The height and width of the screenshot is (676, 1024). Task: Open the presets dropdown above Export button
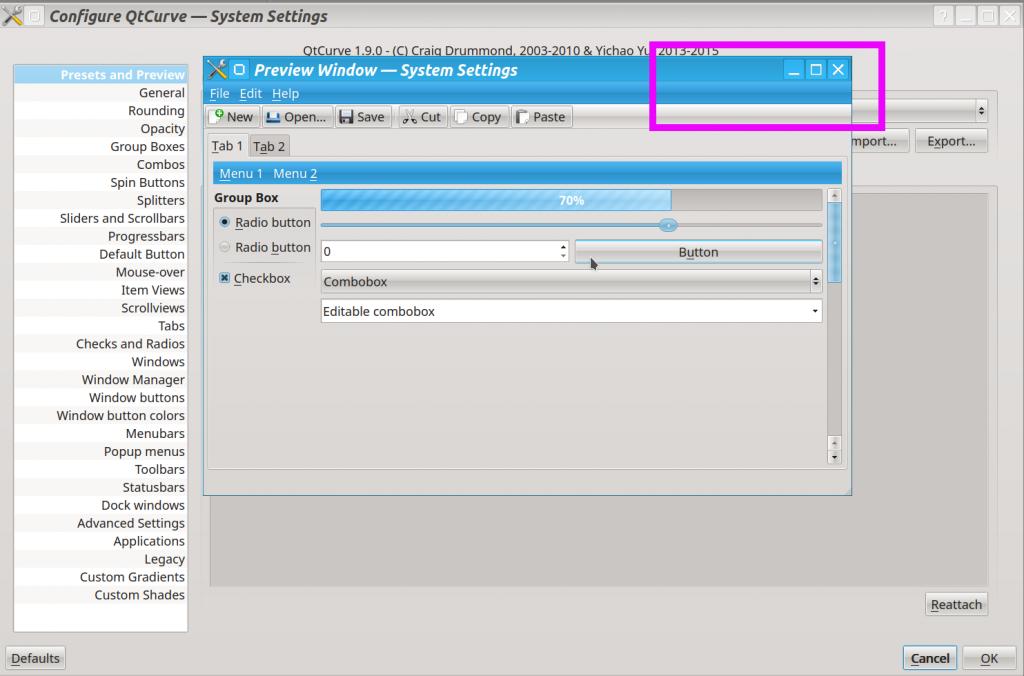click(x=980, y=110)
